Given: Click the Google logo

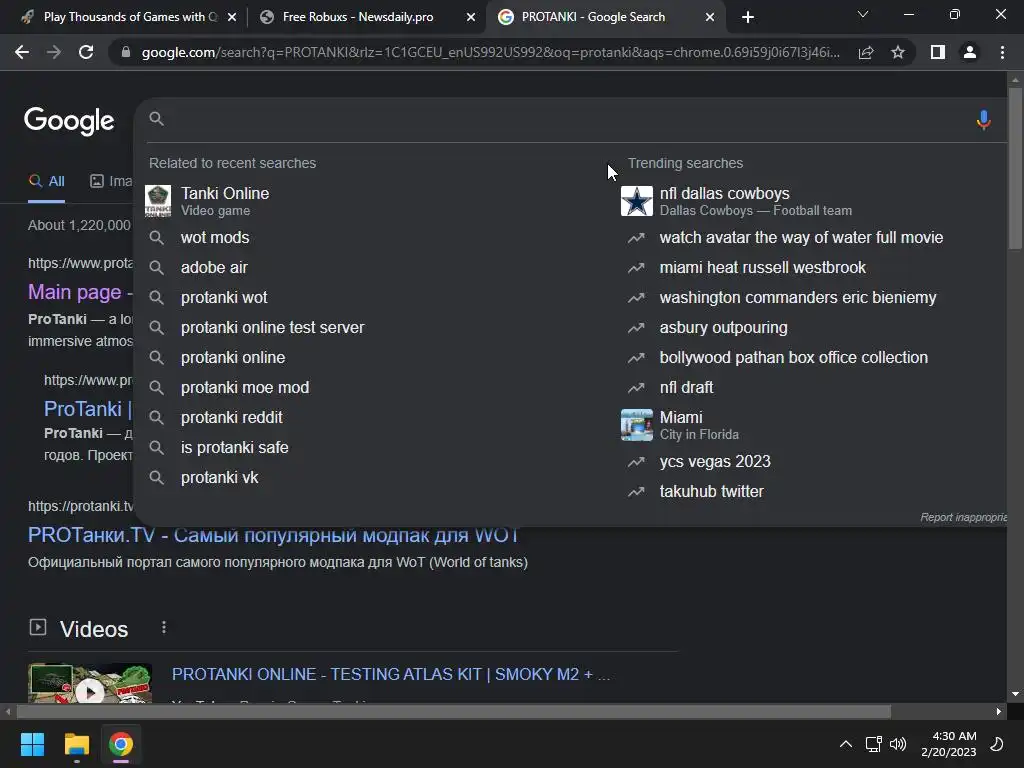Looking at the screenshot, I should 69,121.
